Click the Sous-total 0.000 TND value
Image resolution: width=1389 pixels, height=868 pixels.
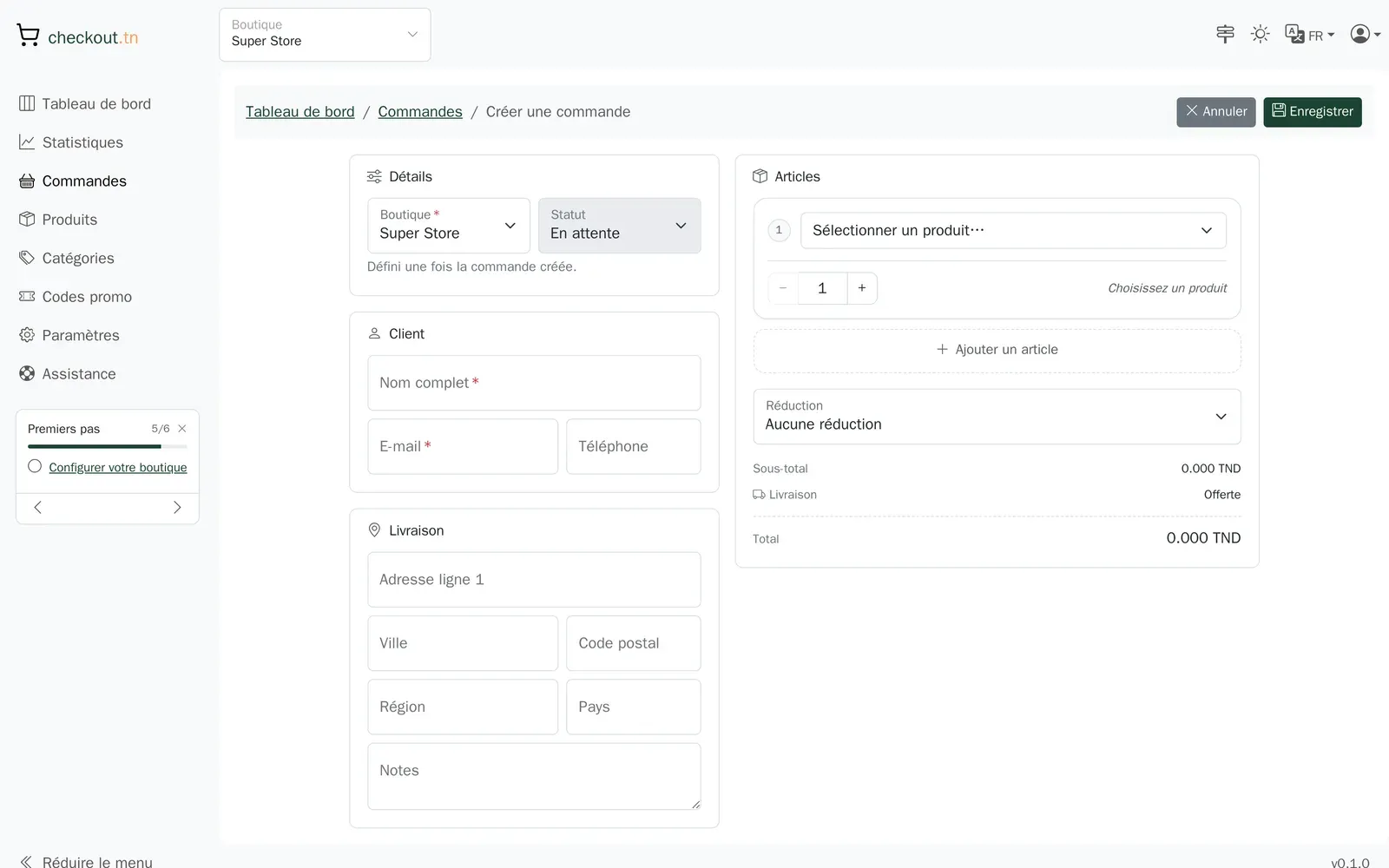tap(1210, 469)
